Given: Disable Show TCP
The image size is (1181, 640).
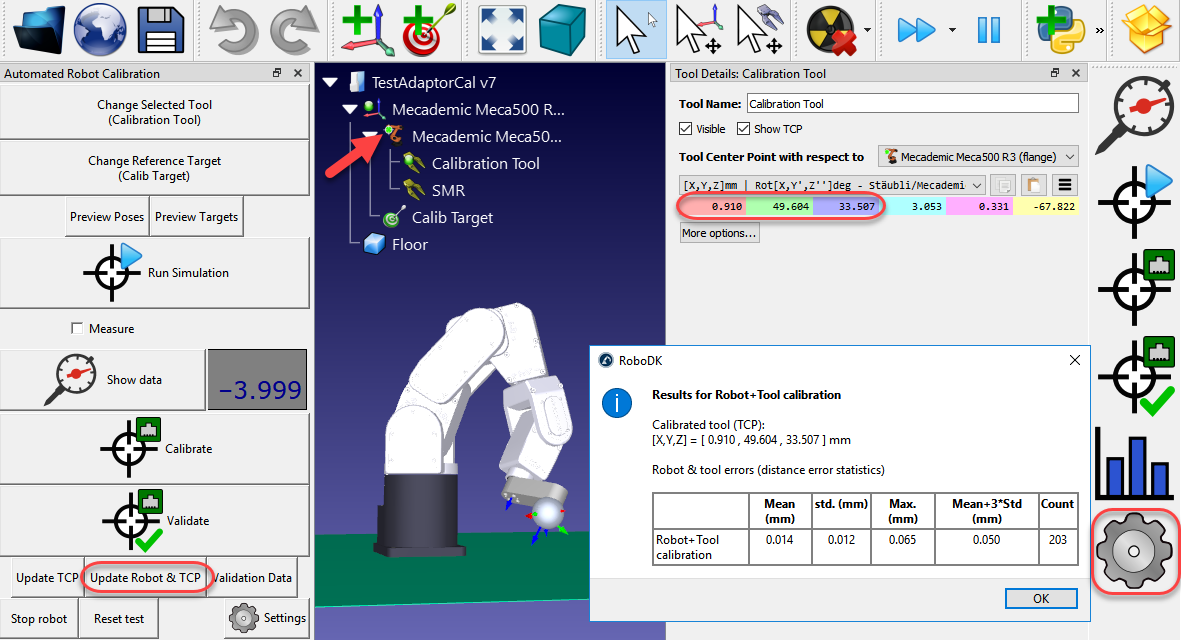Looking at the screenshot, I should click(x=744, y=128).
